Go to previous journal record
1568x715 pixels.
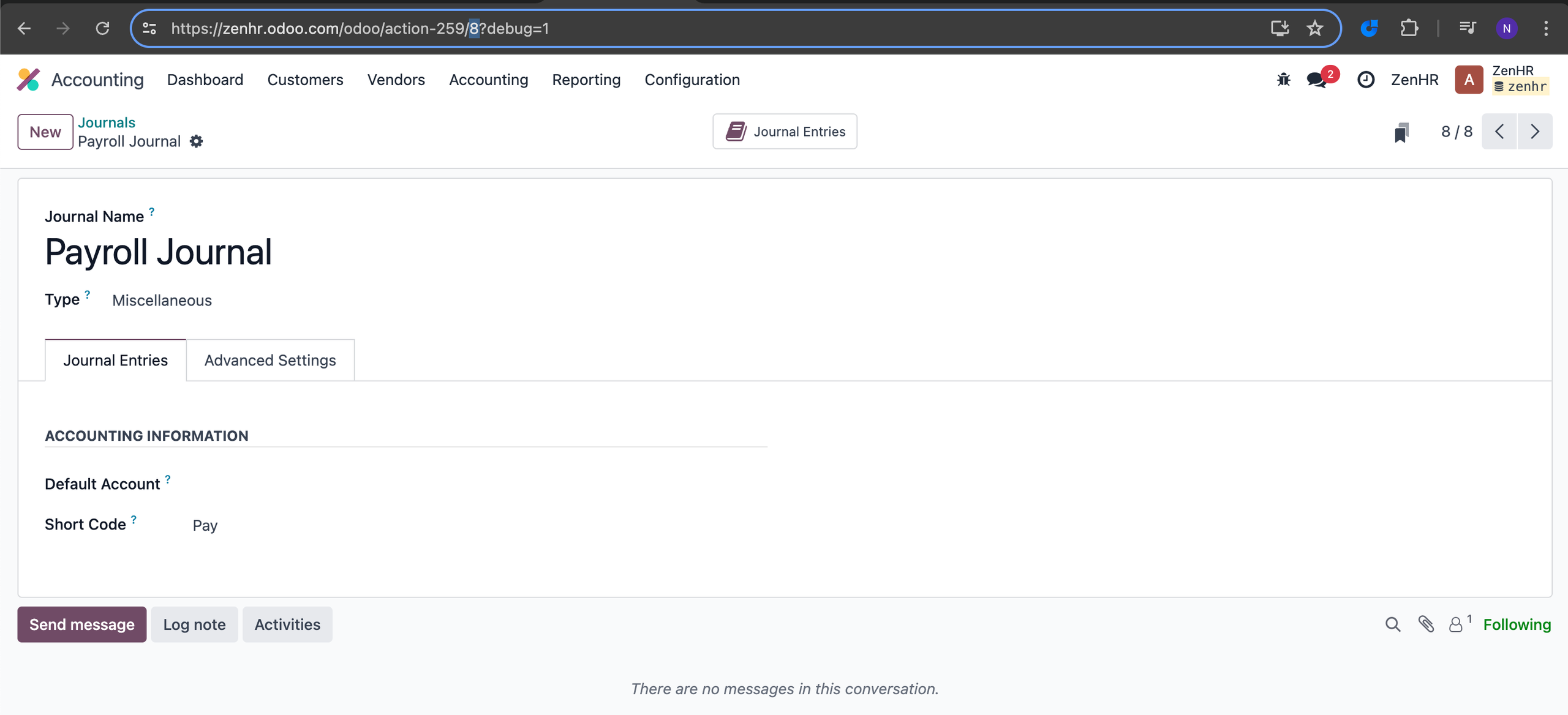pyautogui.click(x=1499, y=132)
